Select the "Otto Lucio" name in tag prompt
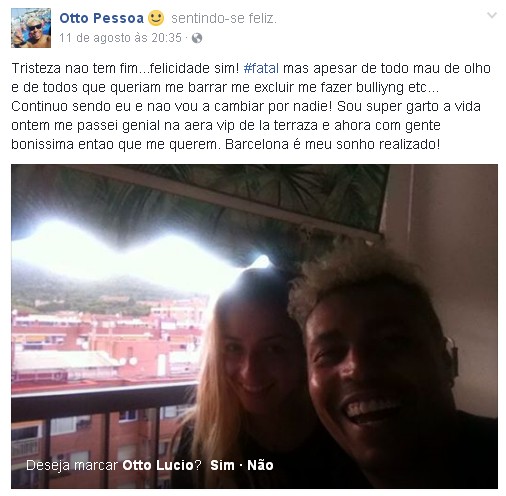This screenshot has height=496, width=506. (158, 465)
